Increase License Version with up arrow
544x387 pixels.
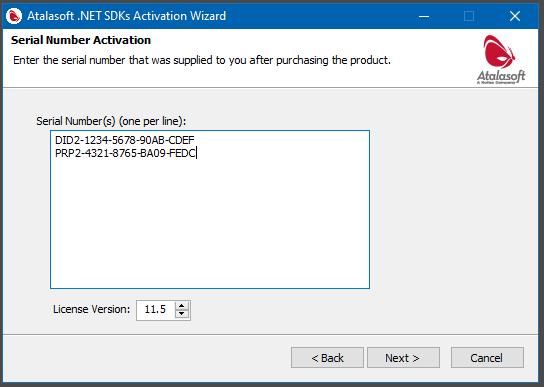[181, 306]
